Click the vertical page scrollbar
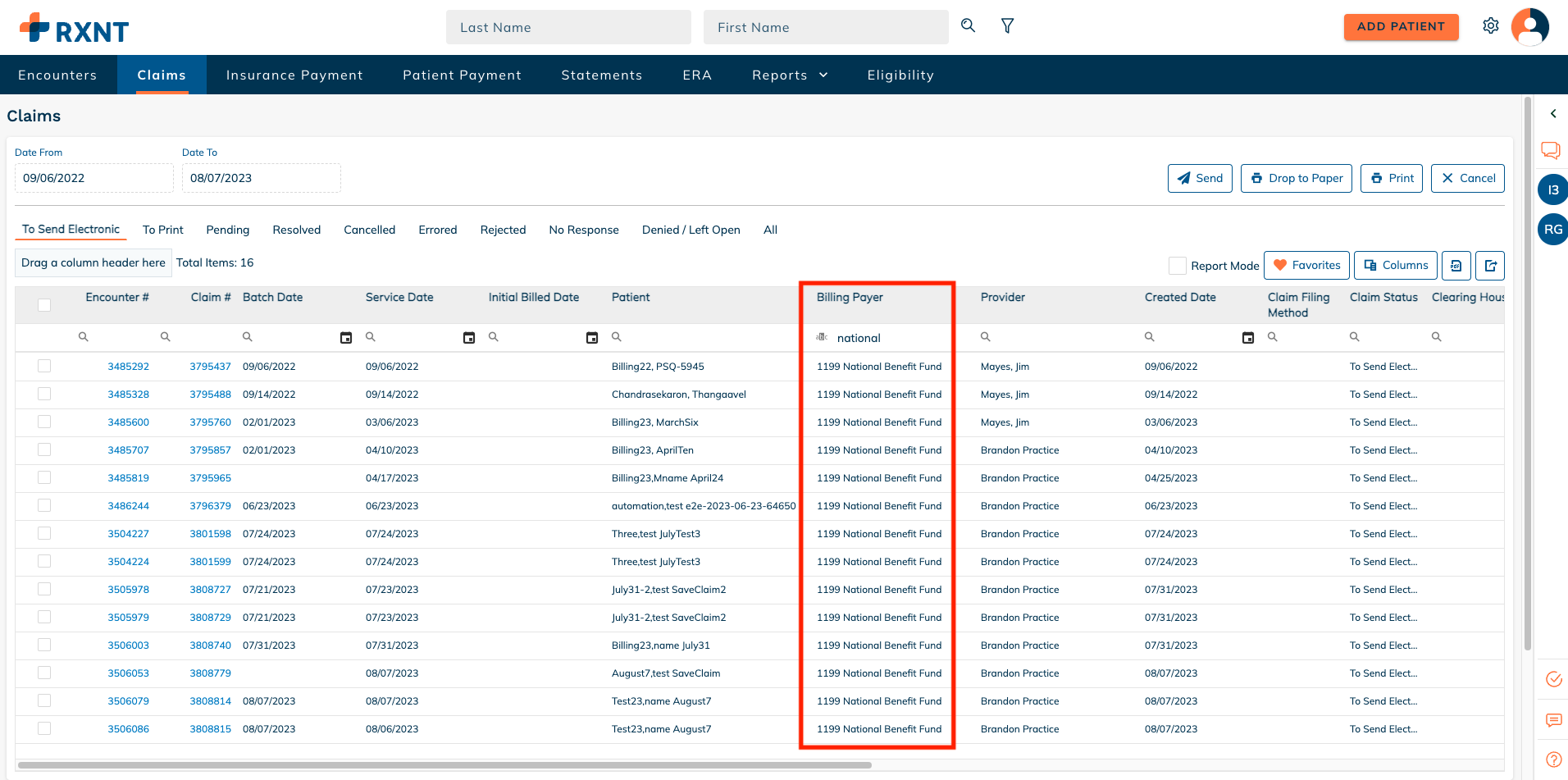 pyautogui.click(x=1528, y=373)
